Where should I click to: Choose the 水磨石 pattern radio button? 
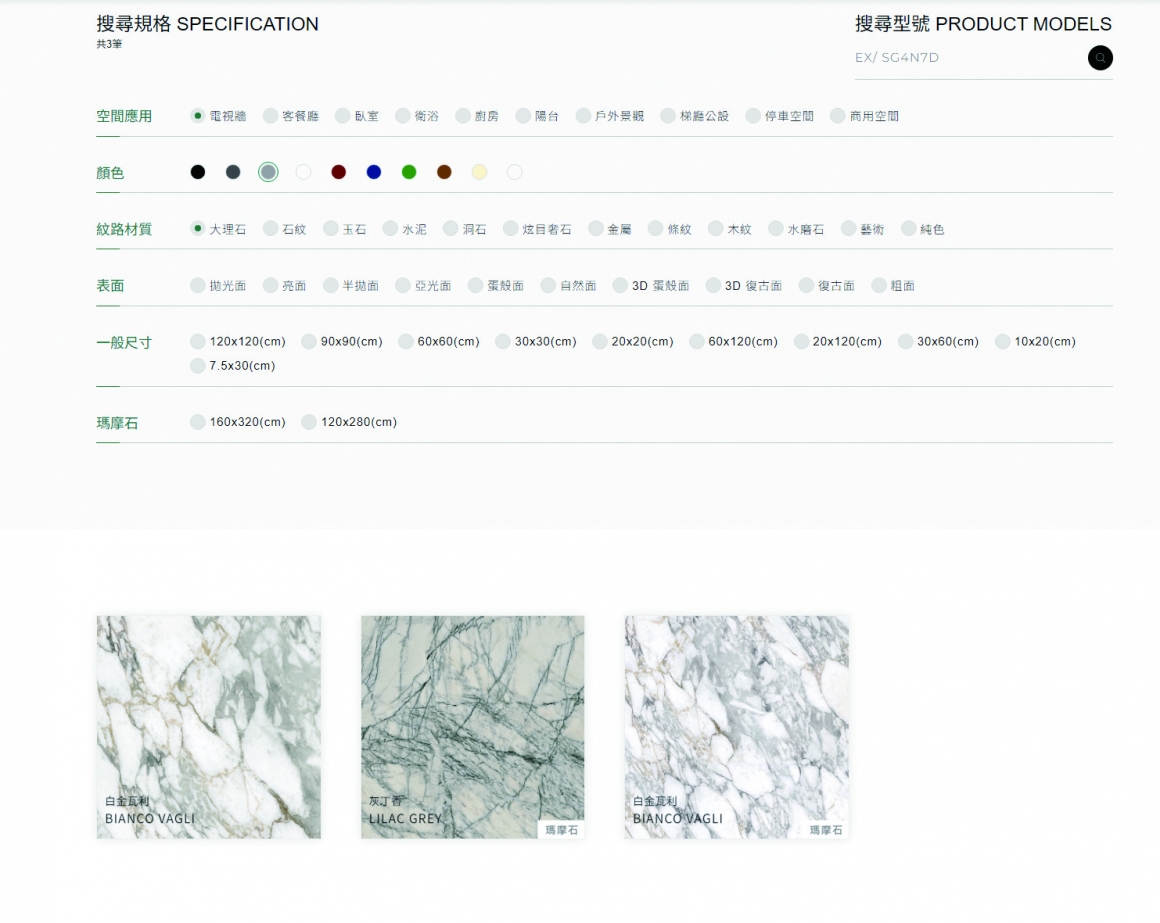(776, 229)
